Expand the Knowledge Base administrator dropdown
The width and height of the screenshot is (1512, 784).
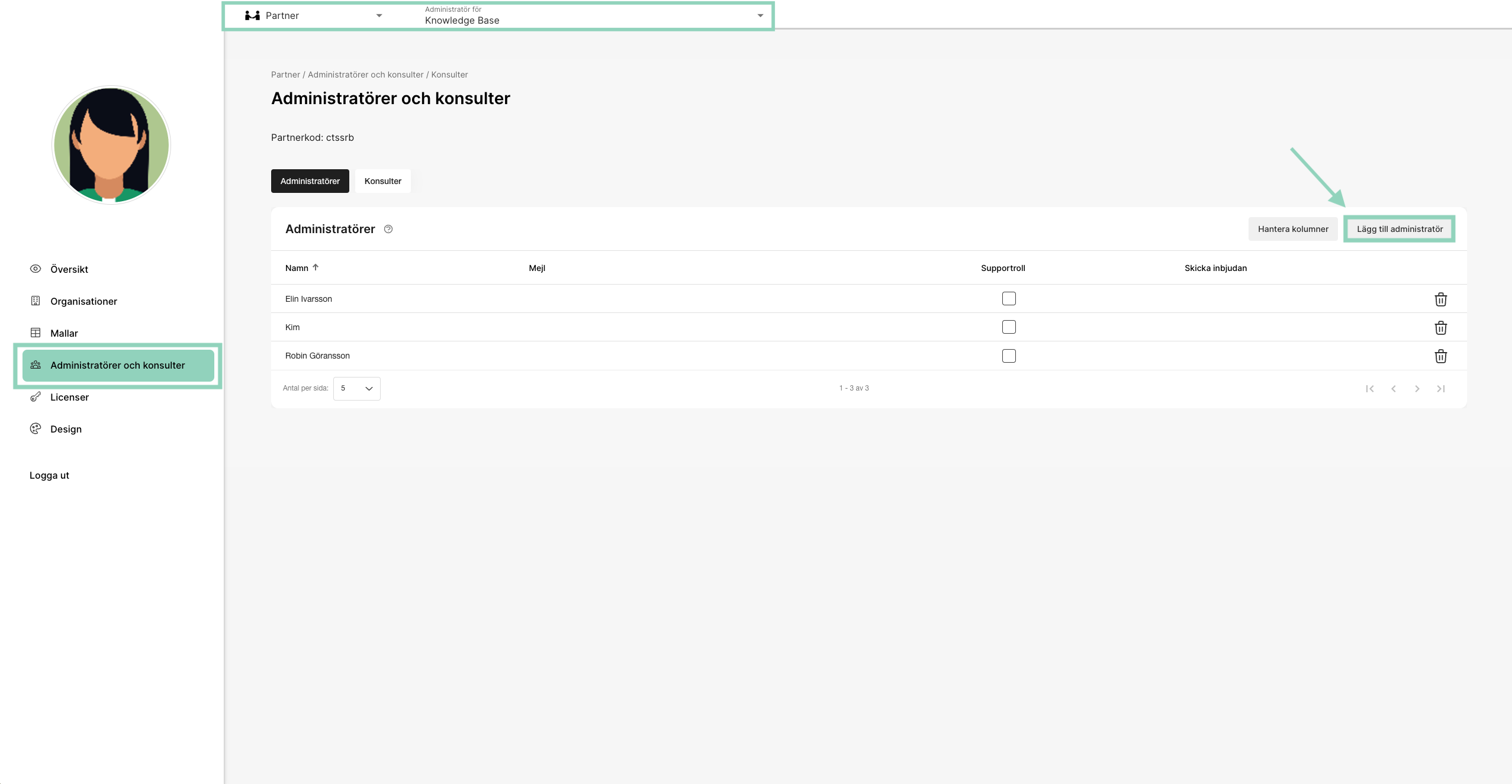(x=594, y=15)
